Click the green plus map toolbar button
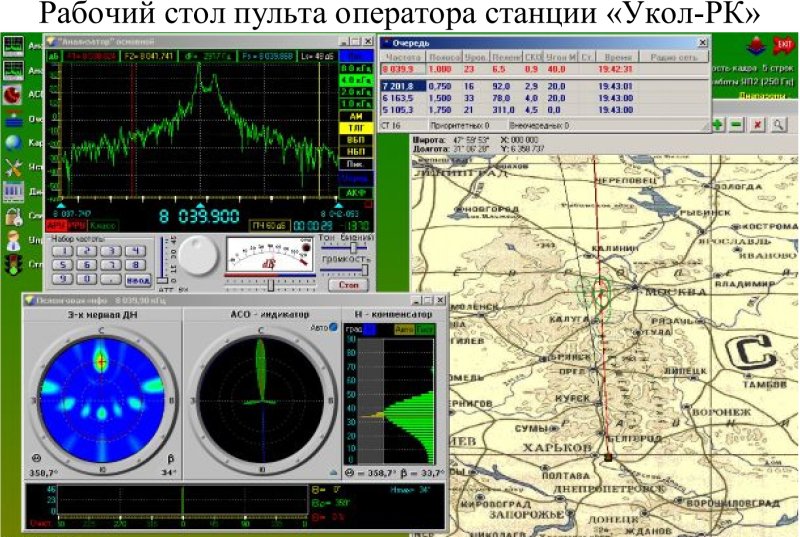This screenshot has width=800, height=537. coord(718,124)
